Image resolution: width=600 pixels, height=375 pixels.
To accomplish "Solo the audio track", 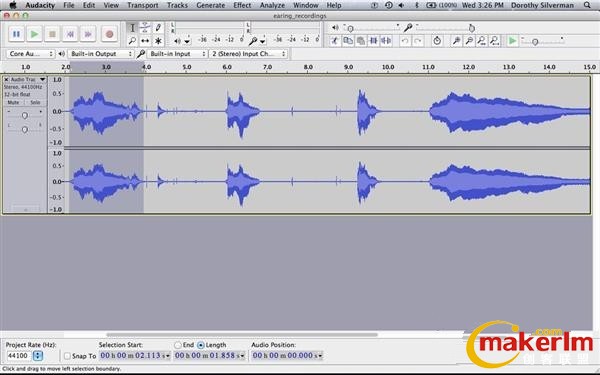I will (35, 103).
